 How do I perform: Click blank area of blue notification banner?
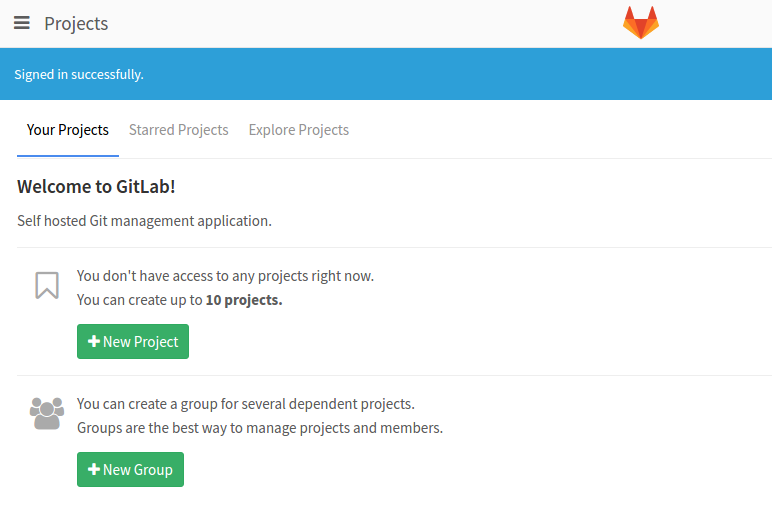[x=443, y=74]
